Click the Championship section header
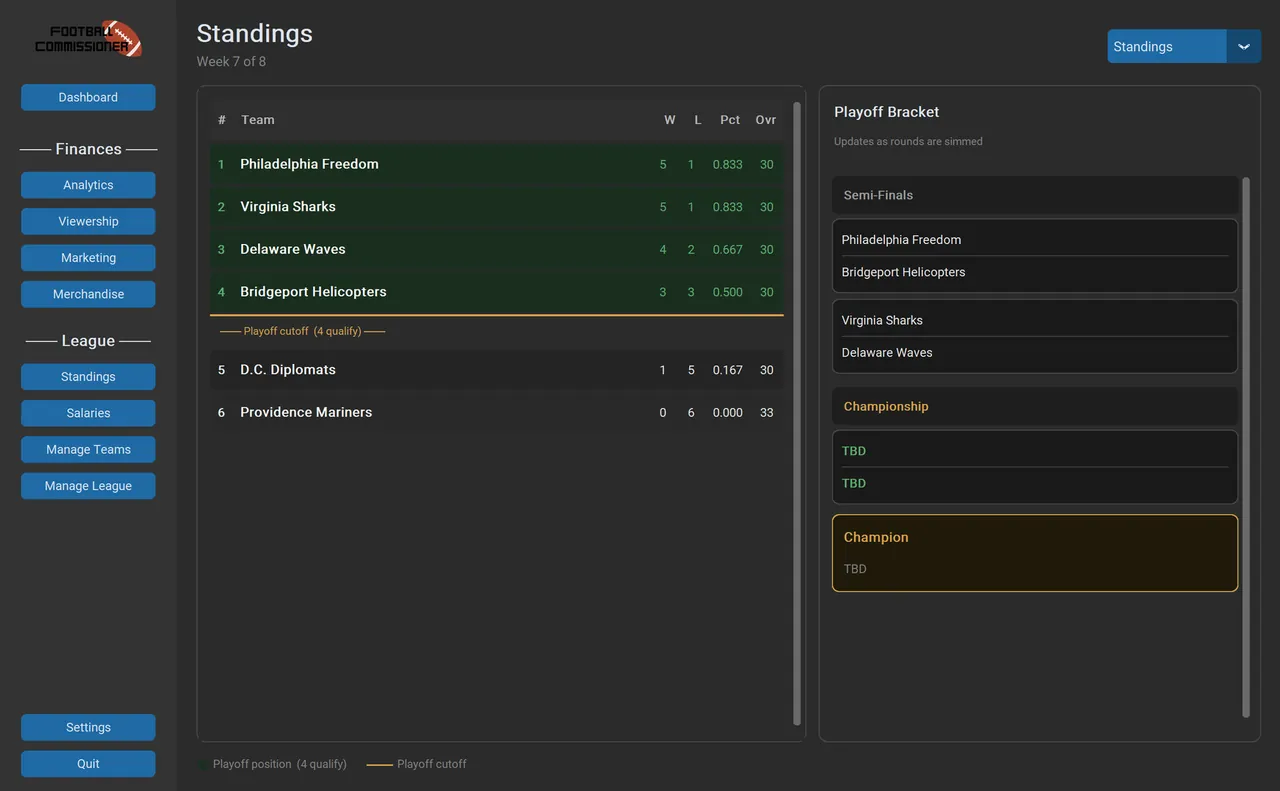 [1035, 406]
